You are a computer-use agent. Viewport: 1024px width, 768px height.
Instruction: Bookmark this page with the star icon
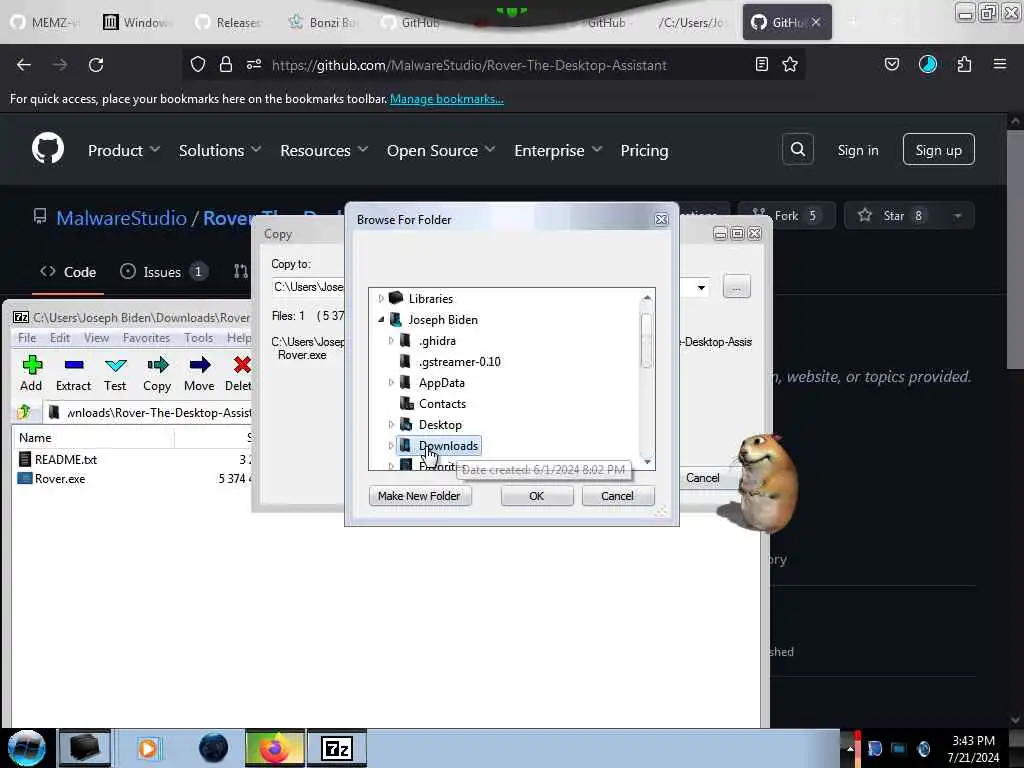pyautogui.click(x=790, y=64)
